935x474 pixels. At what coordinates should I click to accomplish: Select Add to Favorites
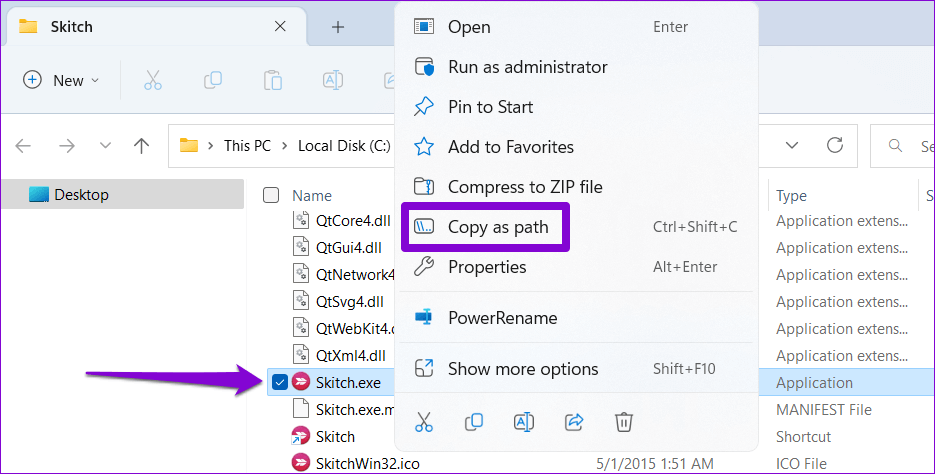point(576,147)
